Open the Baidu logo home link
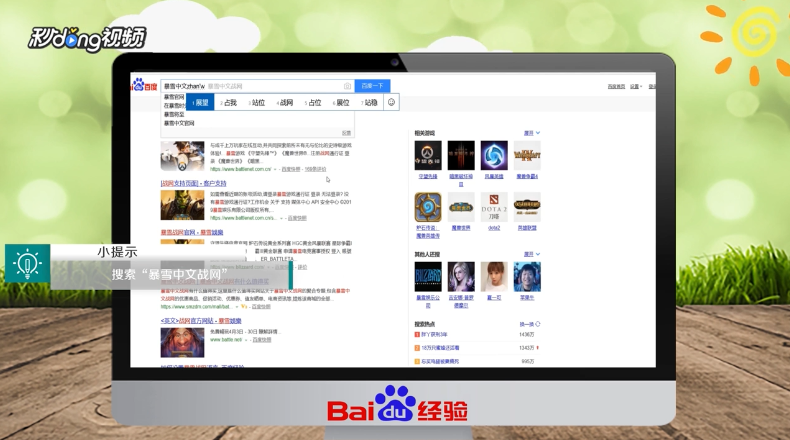Viewport: 790px width, 440px height. tap(144, 85)
